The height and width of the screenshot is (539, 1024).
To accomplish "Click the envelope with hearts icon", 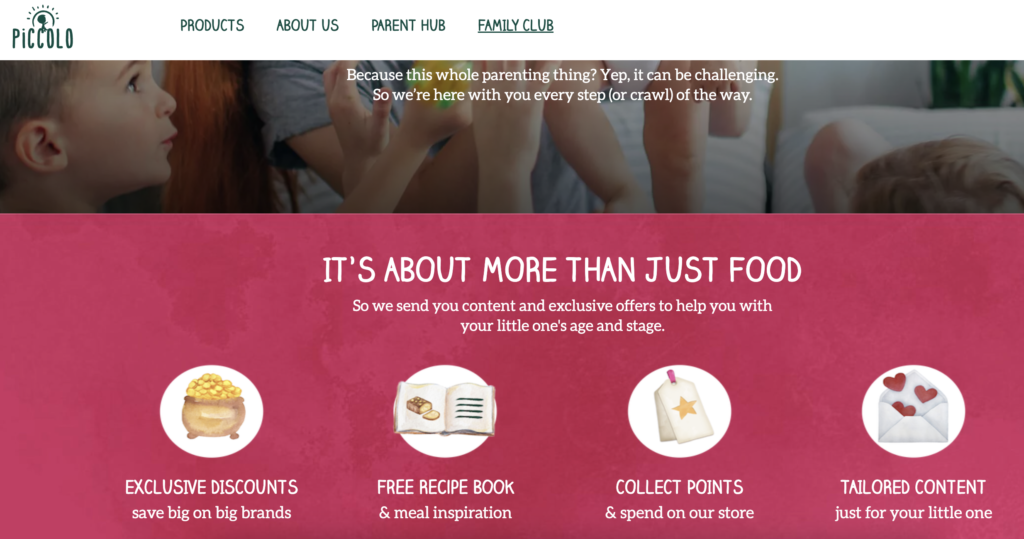I will [913, 411].
